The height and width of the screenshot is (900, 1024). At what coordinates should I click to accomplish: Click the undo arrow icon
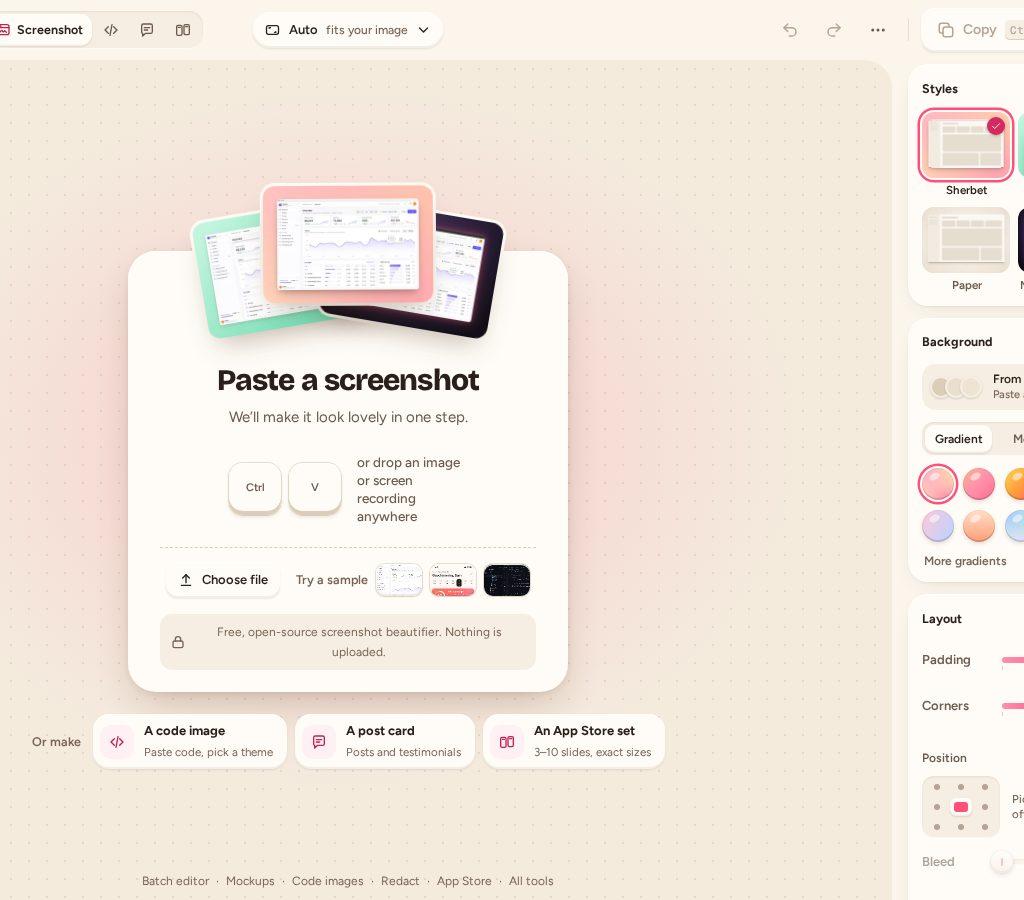click(790, 30)
